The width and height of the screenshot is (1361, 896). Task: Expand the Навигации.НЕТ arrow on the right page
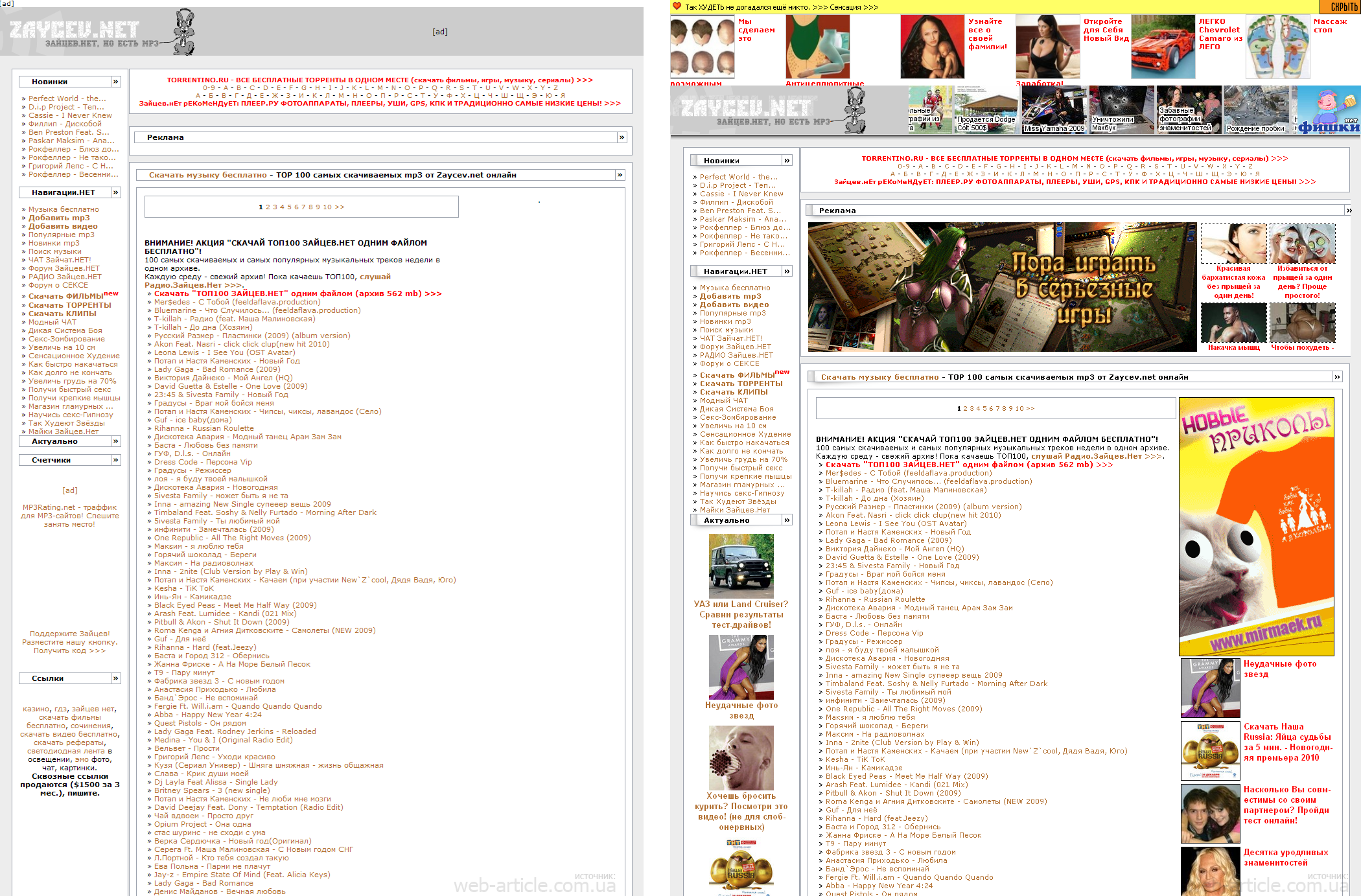[x=787, y=271]
